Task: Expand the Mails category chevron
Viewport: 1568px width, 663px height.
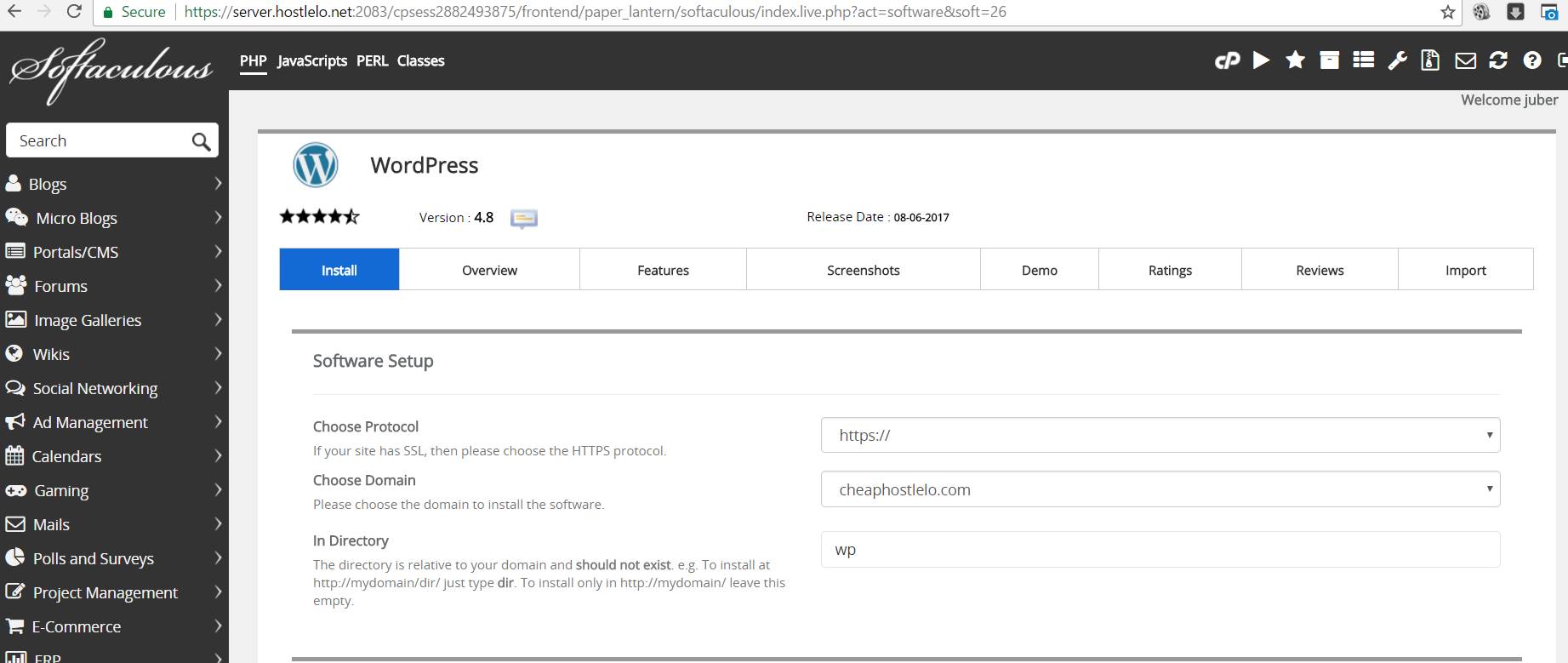Action: 218,523
